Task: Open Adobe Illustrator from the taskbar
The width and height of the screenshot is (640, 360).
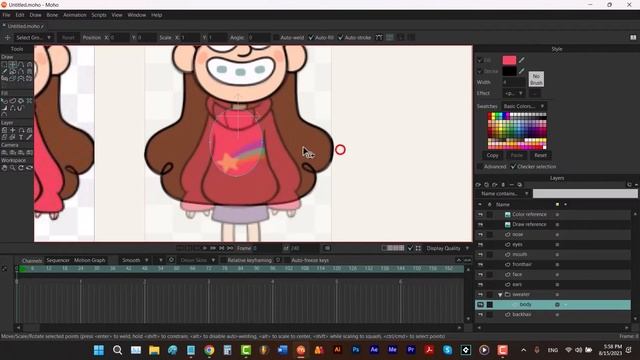Action: [337, 350]
